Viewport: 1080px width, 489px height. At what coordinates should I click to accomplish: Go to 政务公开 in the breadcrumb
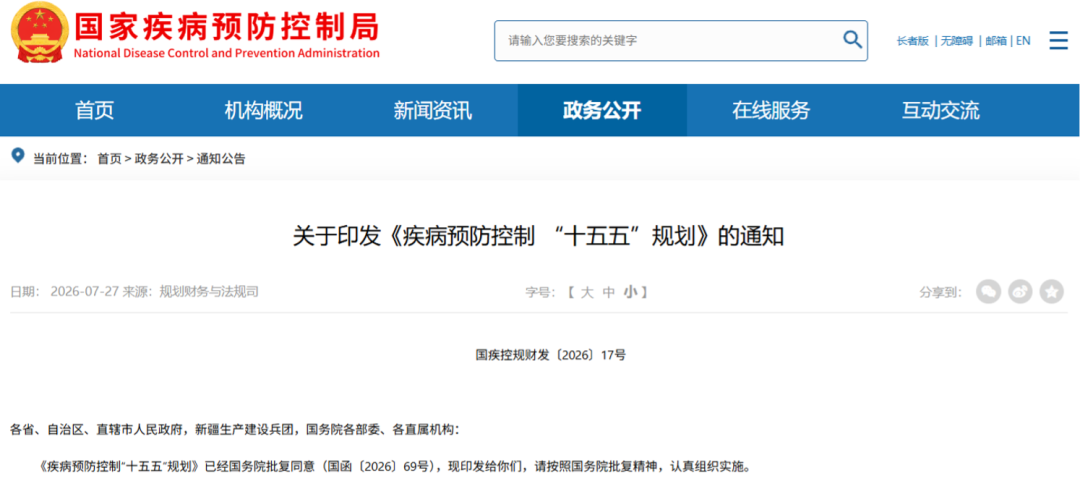tap(159, 158)
